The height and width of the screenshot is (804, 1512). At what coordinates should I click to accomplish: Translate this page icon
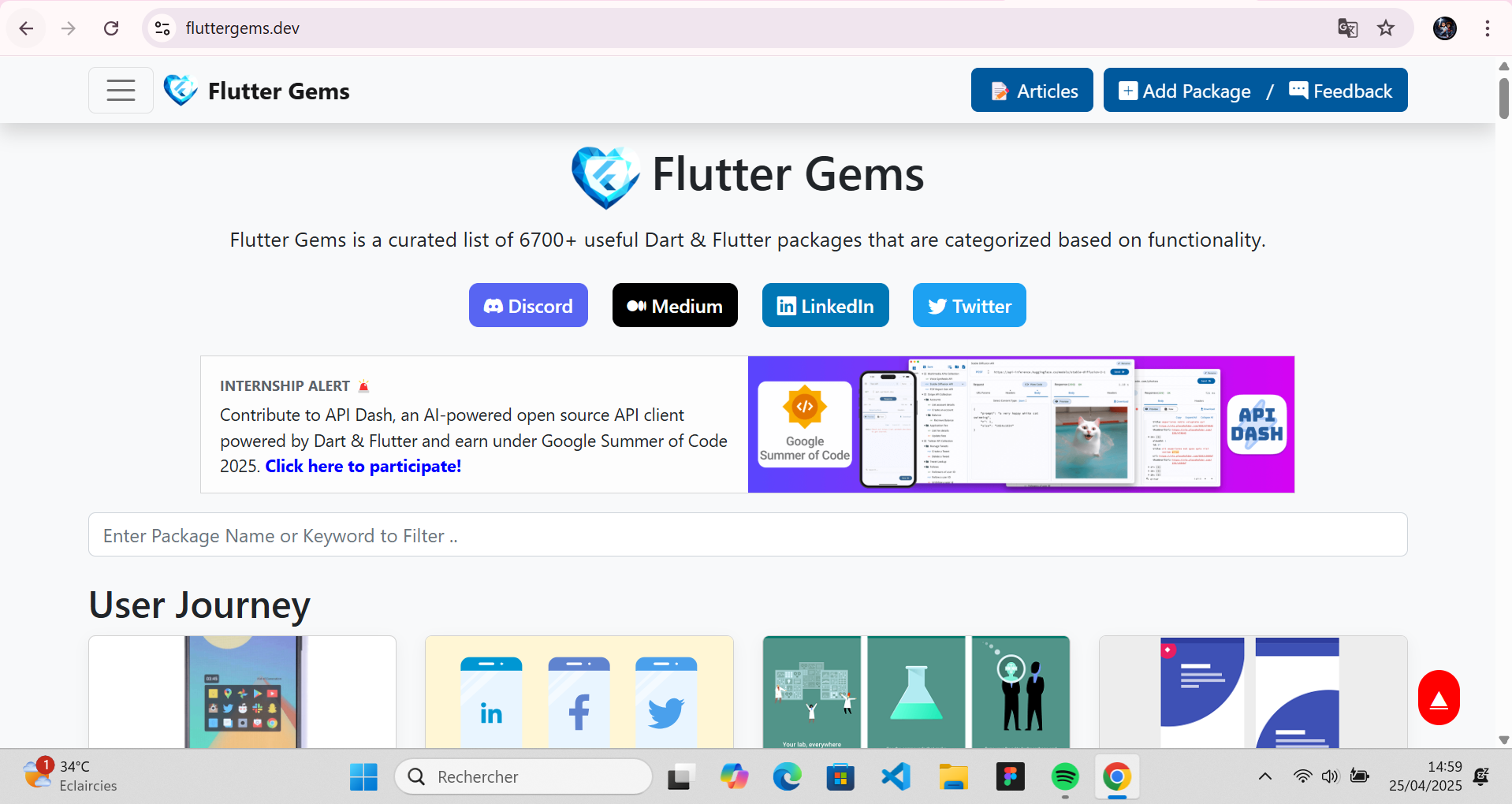1347,28
